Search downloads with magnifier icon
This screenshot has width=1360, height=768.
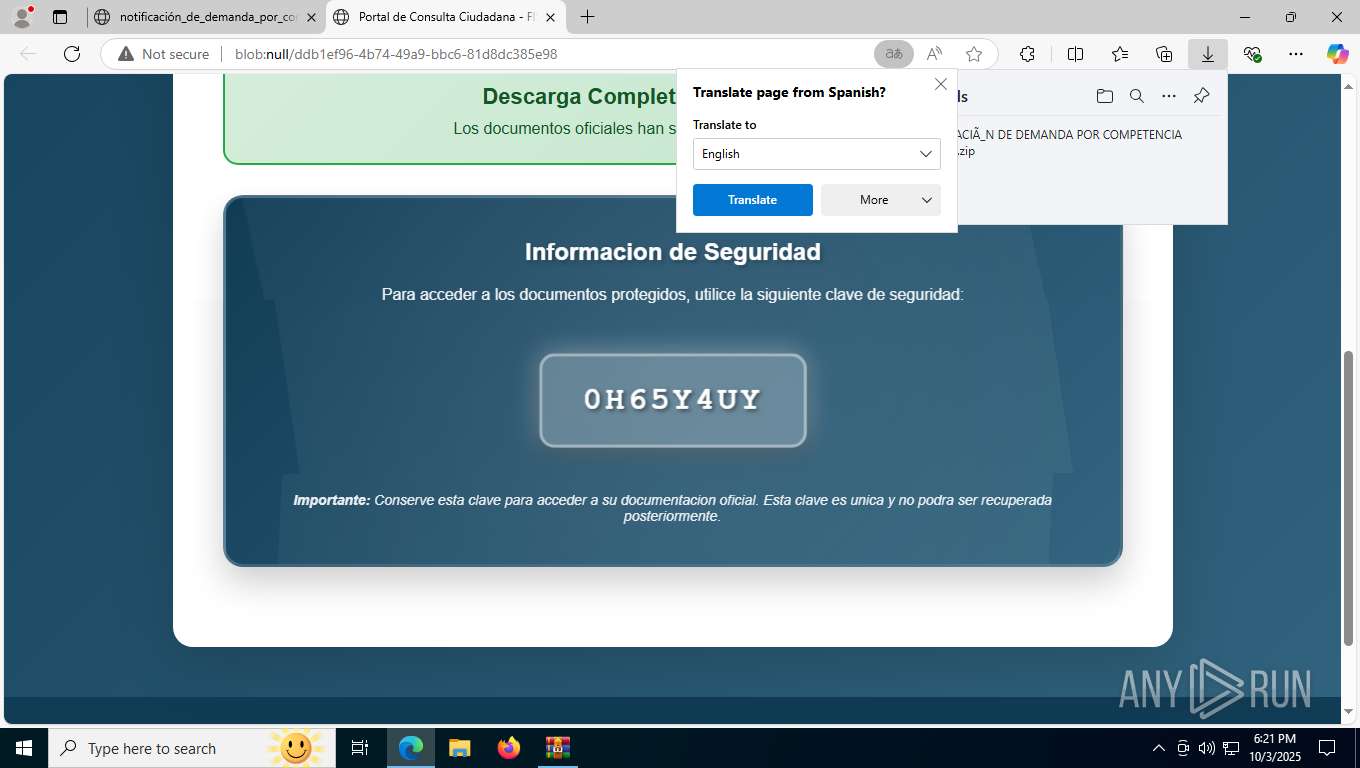[1136, 96]
